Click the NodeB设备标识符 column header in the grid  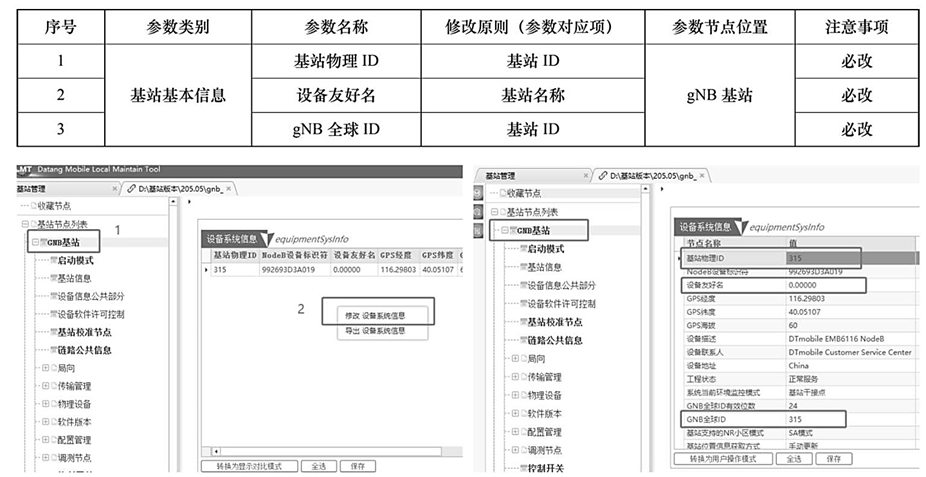coord(294,255)
